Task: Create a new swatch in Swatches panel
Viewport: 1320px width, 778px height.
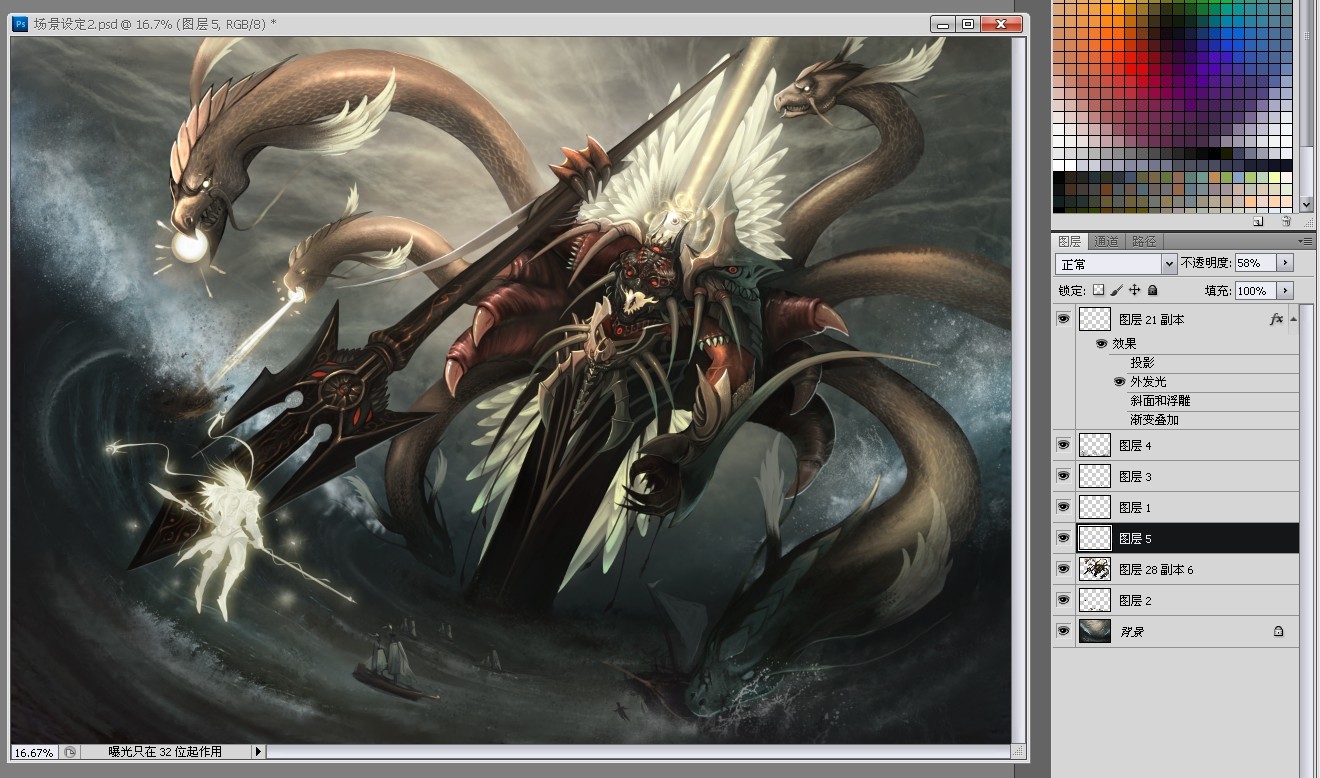Action: (1258, 221)
